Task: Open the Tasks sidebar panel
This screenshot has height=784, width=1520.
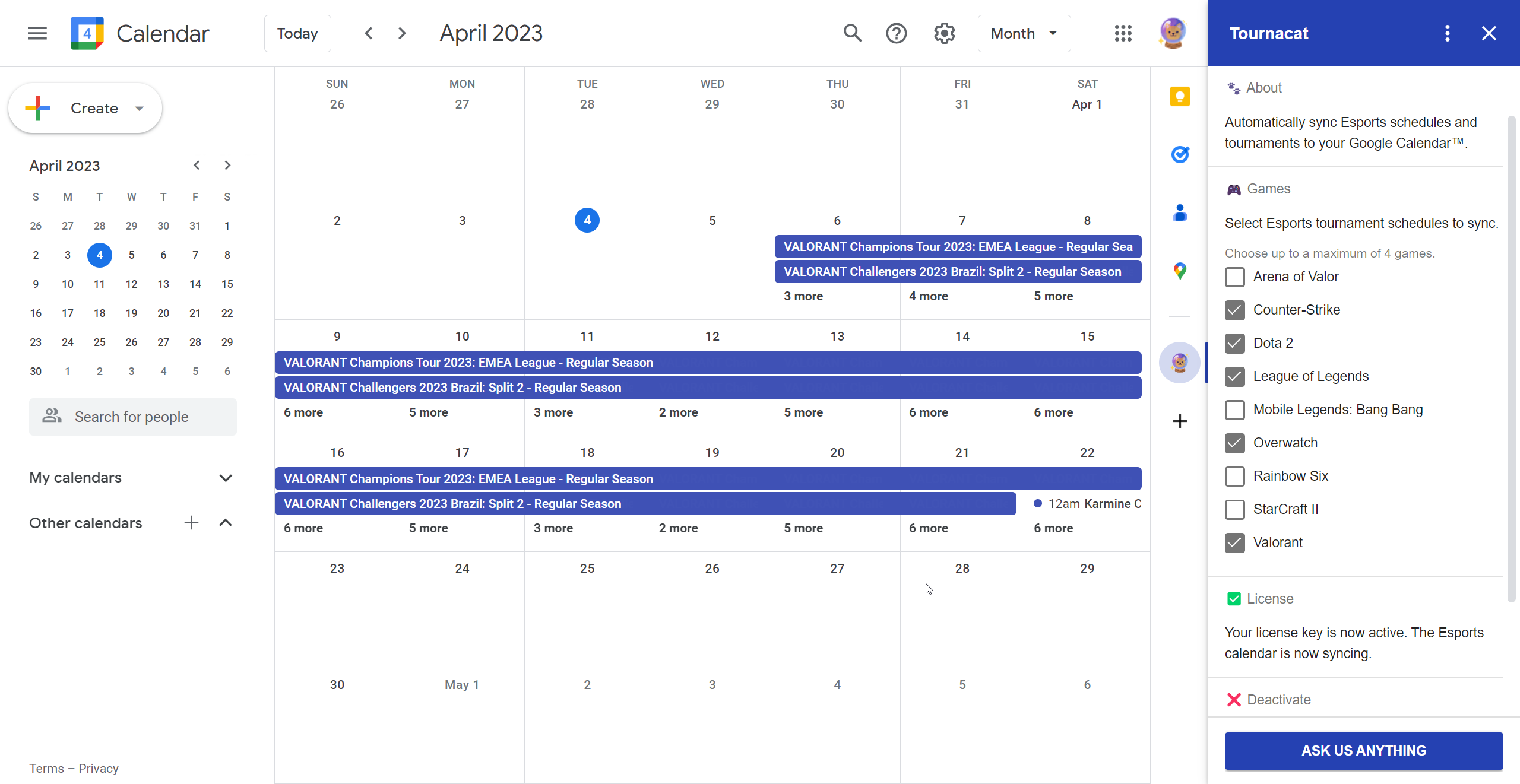Action: tap(1180, 154)
